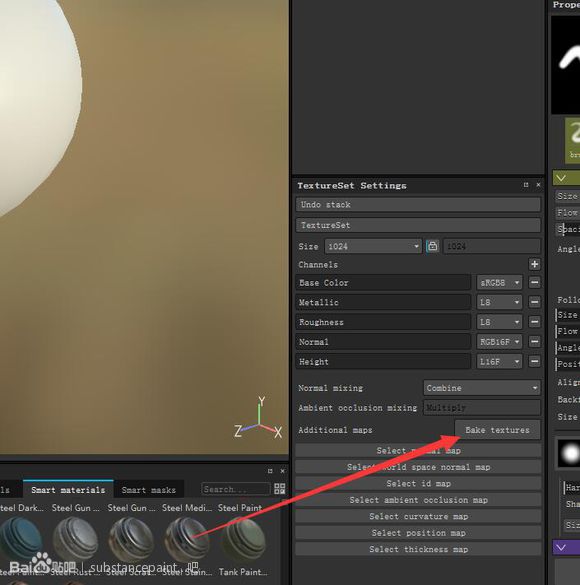Click the green brush preset thumbnail

(573, 140)
